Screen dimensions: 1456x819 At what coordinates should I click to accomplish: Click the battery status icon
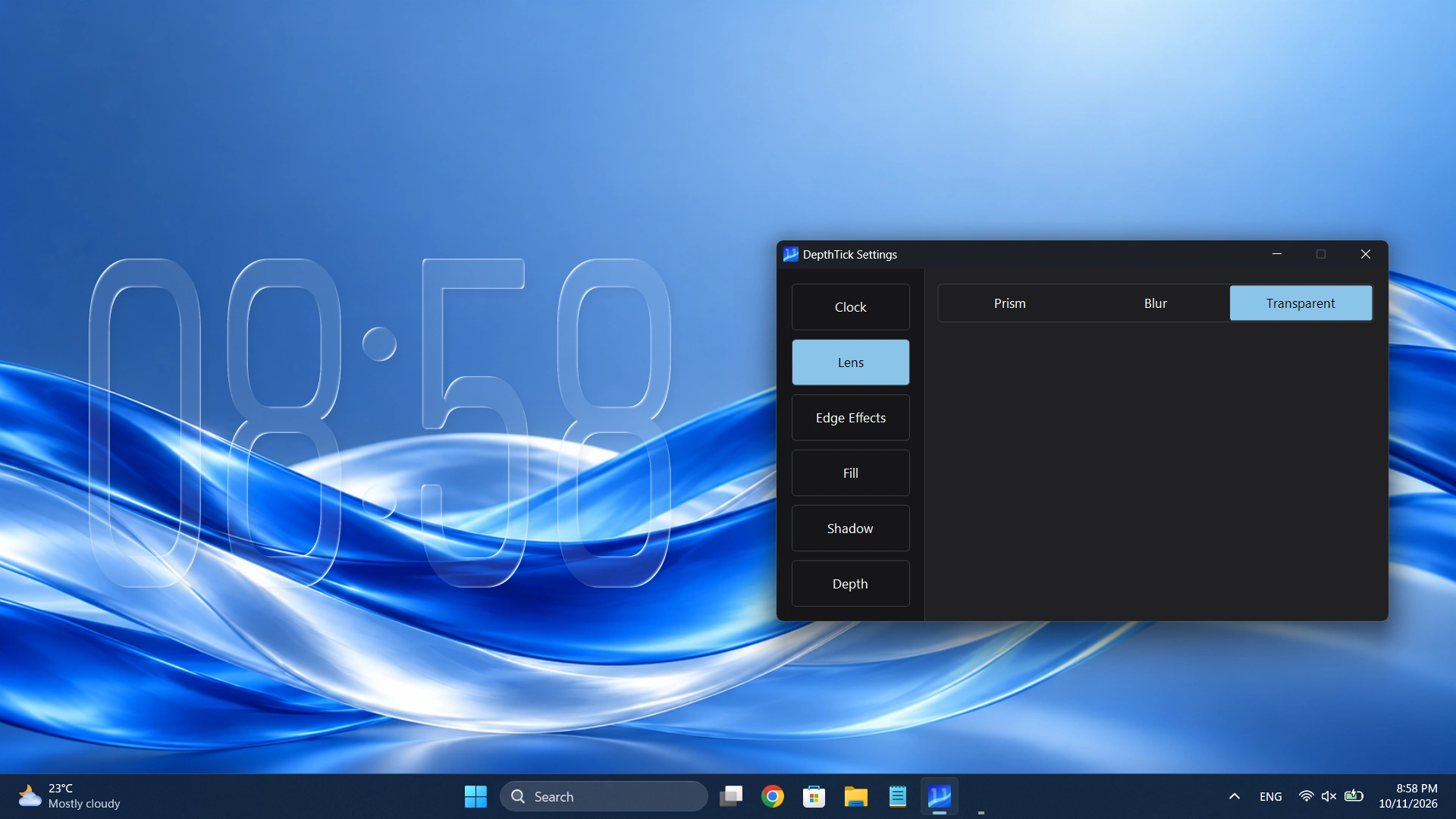[1354, 796]
